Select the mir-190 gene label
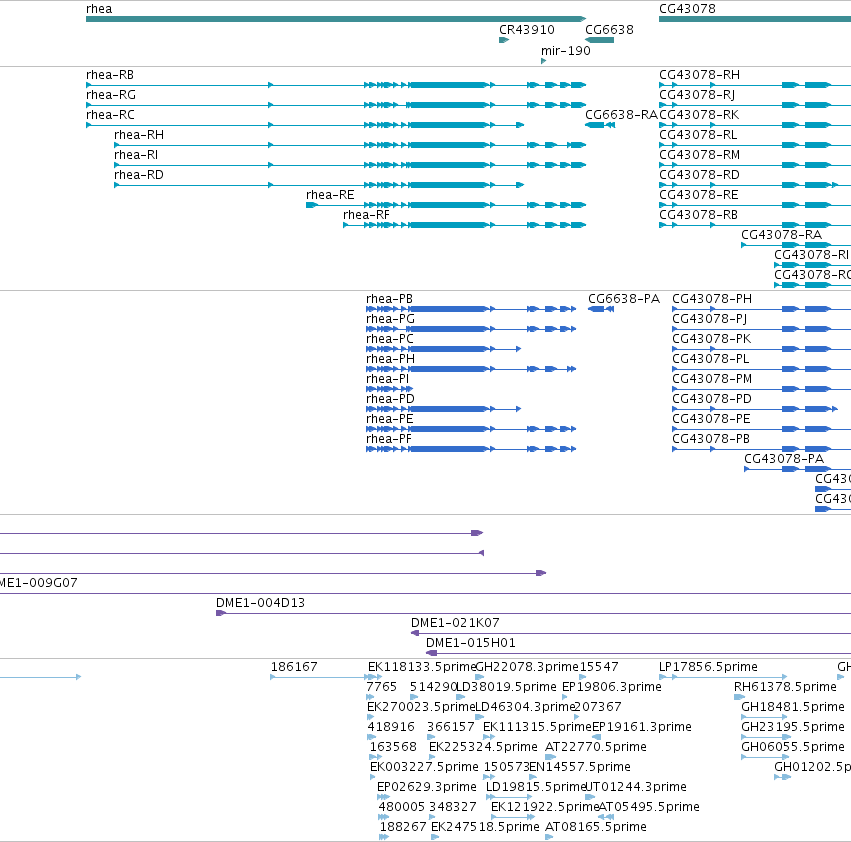 [566, 51]
